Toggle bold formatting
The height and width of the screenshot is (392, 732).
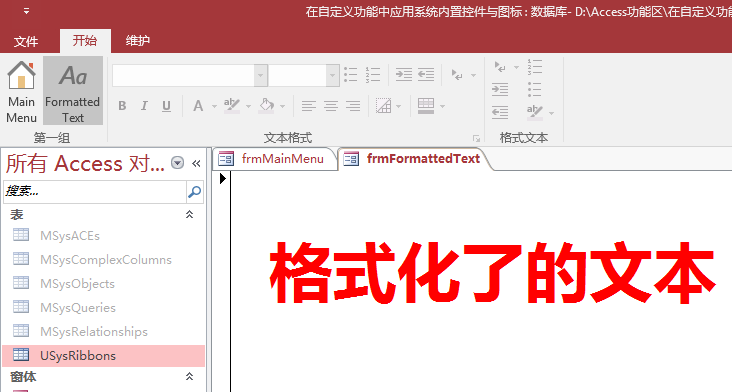[x=122, y=106]
